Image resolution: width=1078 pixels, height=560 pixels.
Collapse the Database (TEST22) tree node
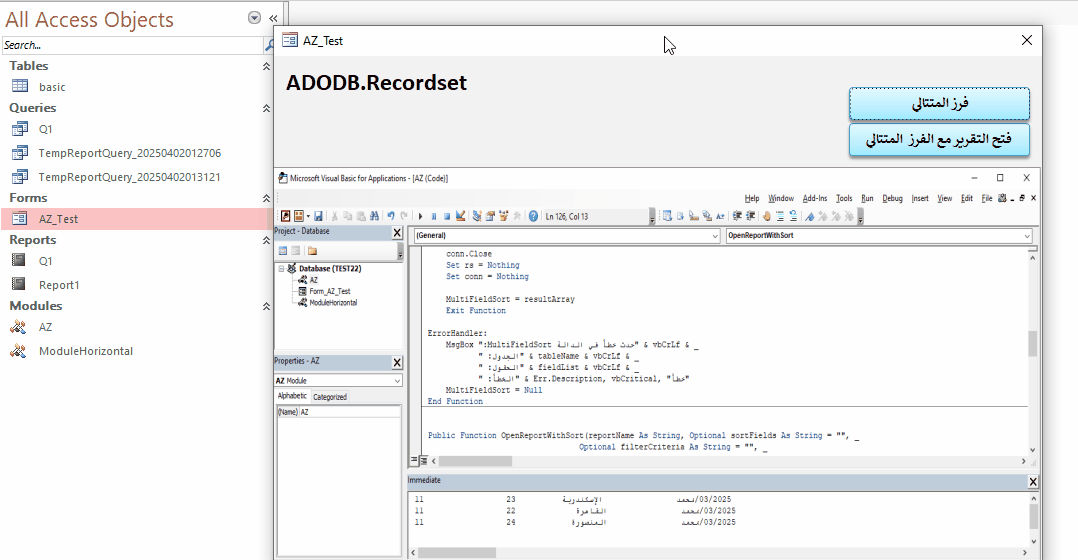click(281, 269)
